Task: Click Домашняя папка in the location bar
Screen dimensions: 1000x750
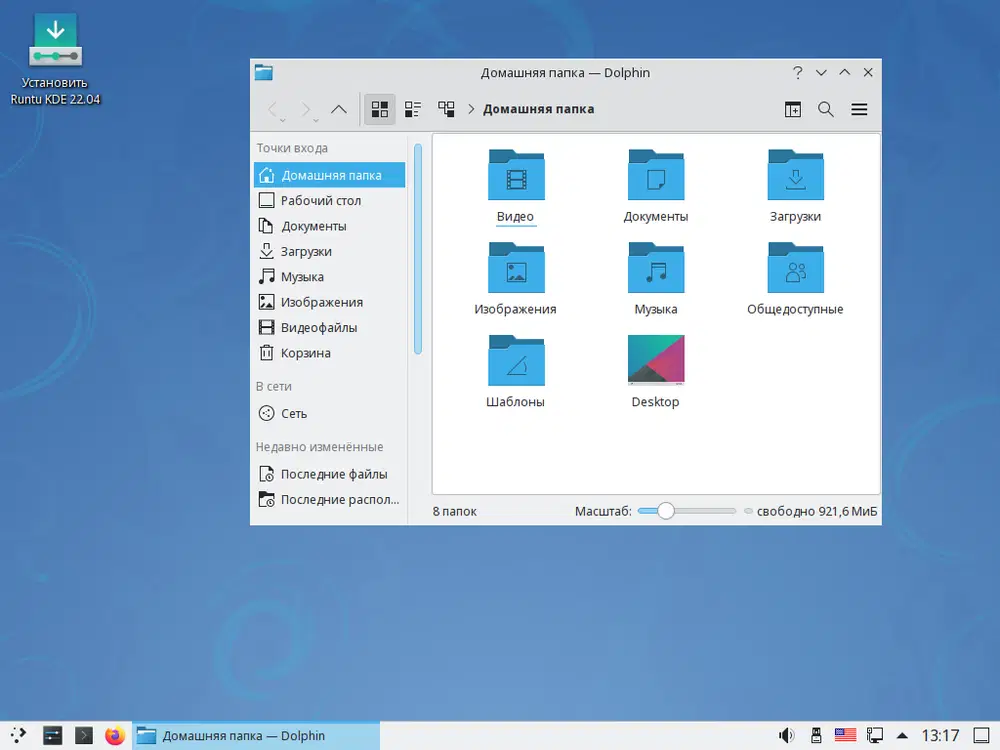Action: [538, 109]
